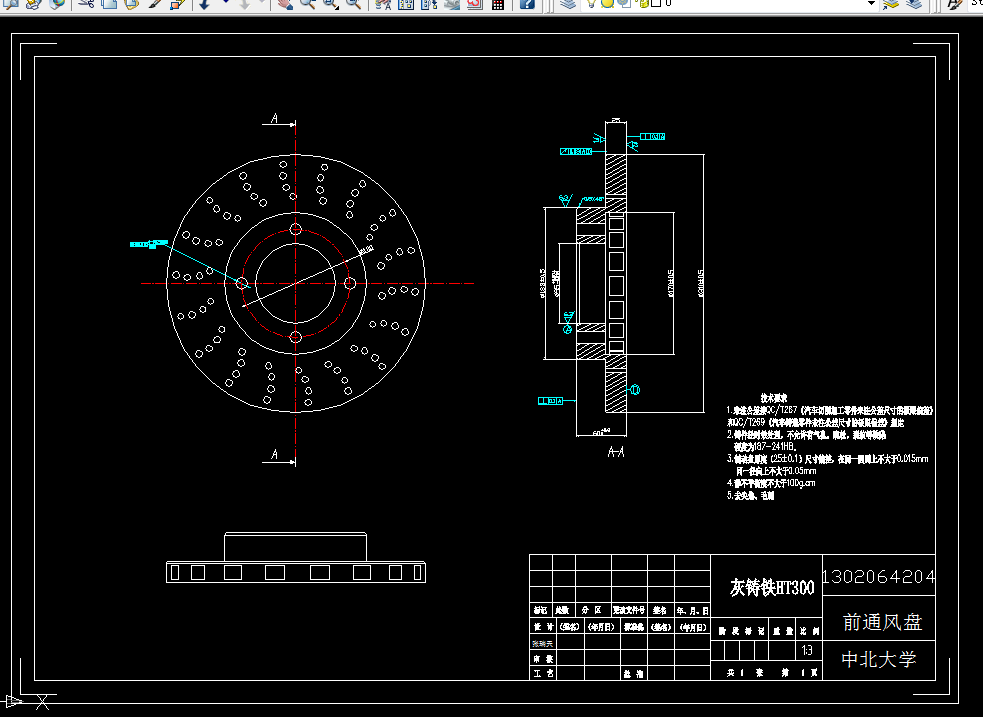Select the '年.月.日' title block cell
This screenshot has width=983, height=717.
click(693, 610)
